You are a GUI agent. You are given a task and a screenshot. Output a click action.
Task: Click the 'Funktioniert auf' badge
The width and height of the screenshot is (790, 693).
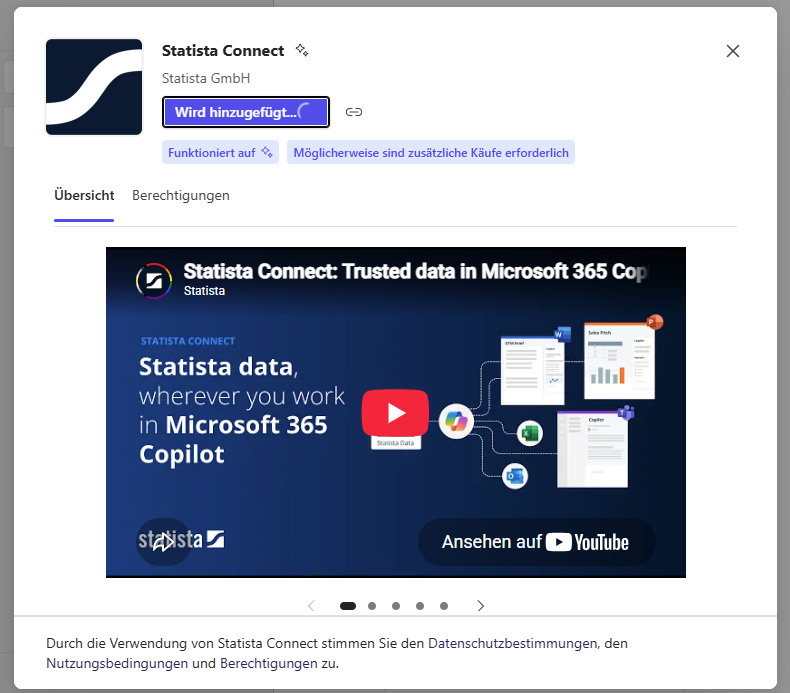click(x=220, y=152)
